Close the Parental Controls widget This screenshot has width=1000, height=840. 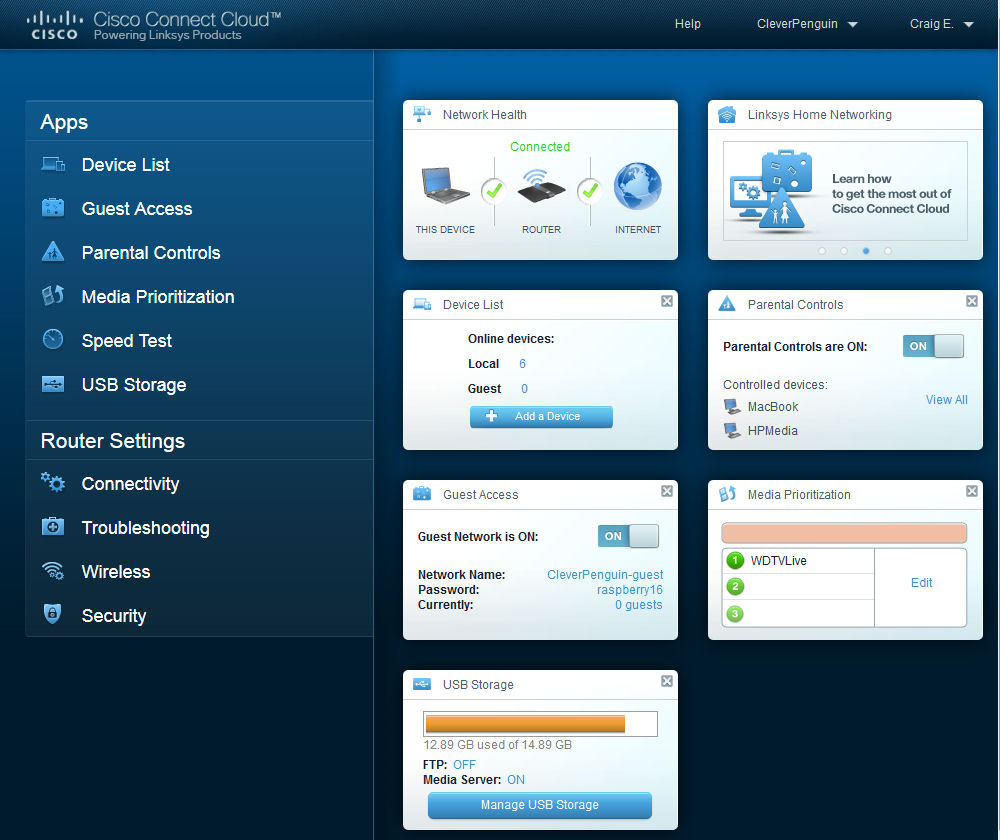point(971,300)
